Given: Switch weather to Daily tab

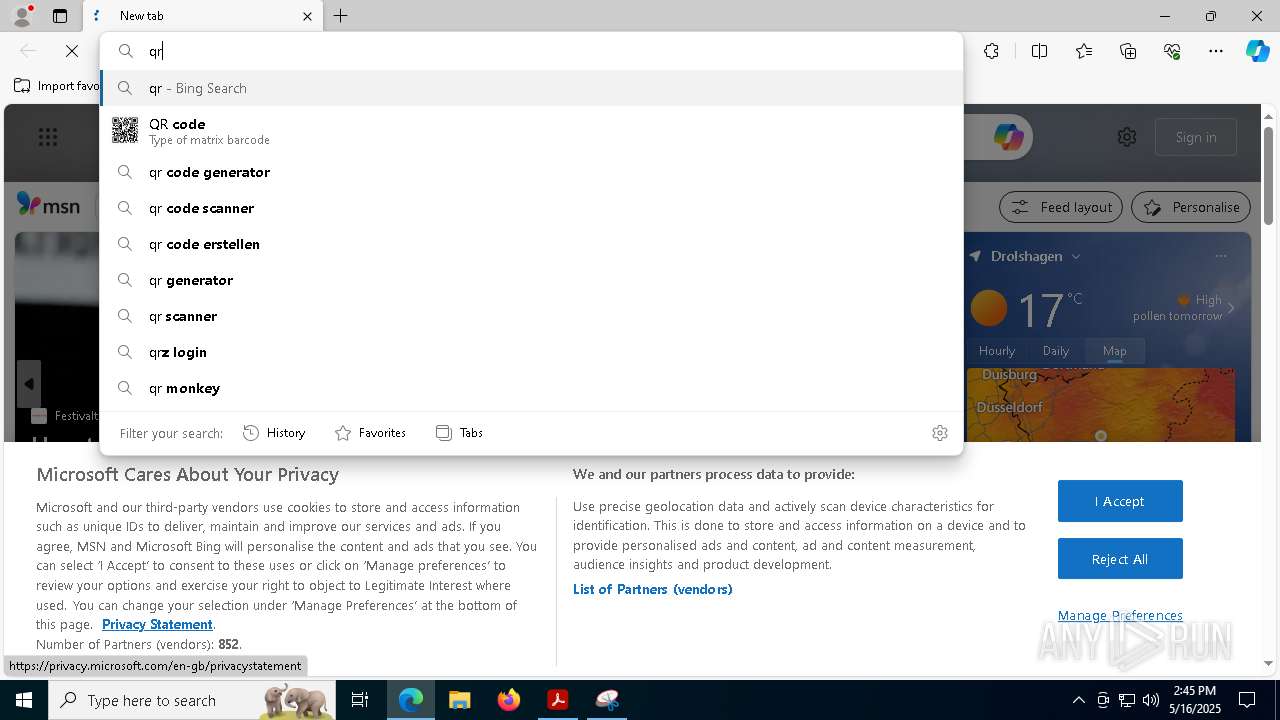Looking at the screenshot, I should [x=1056, y=351].
